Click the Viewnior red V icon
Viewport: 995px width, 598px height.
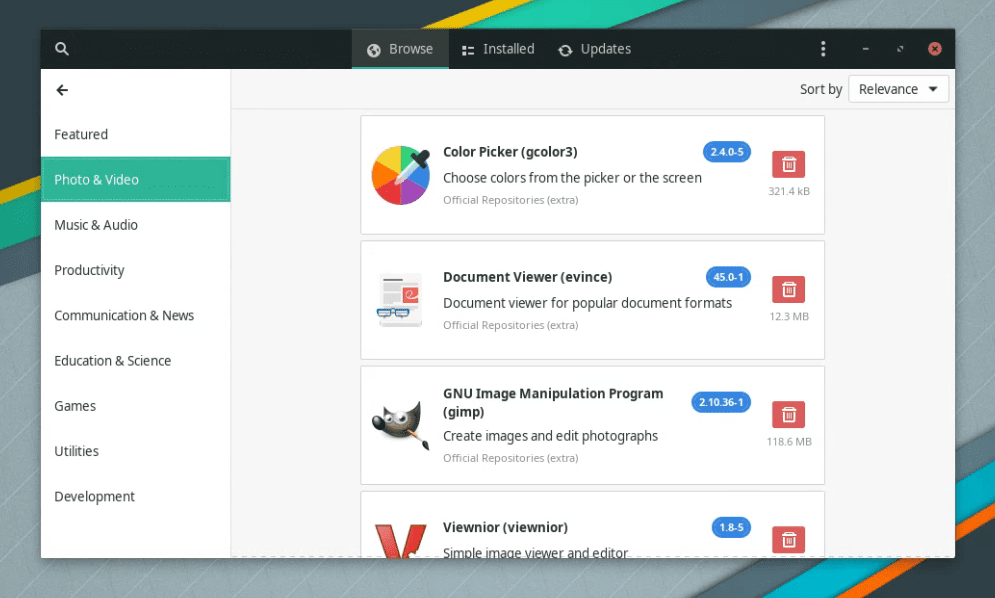(400, 540)
